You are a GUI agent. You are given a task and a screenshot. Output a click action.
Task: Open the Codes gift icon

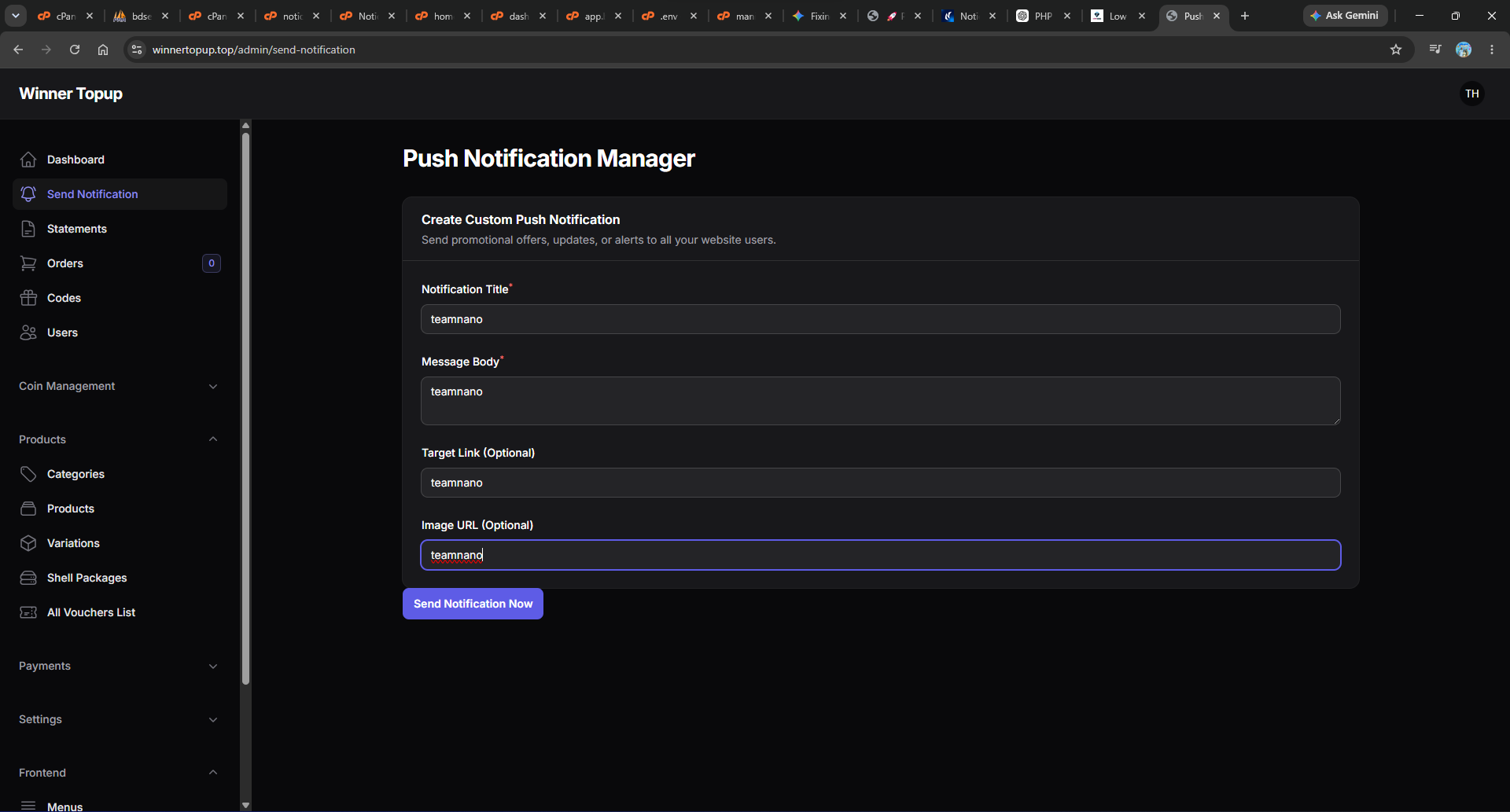(x=28, y=298)
